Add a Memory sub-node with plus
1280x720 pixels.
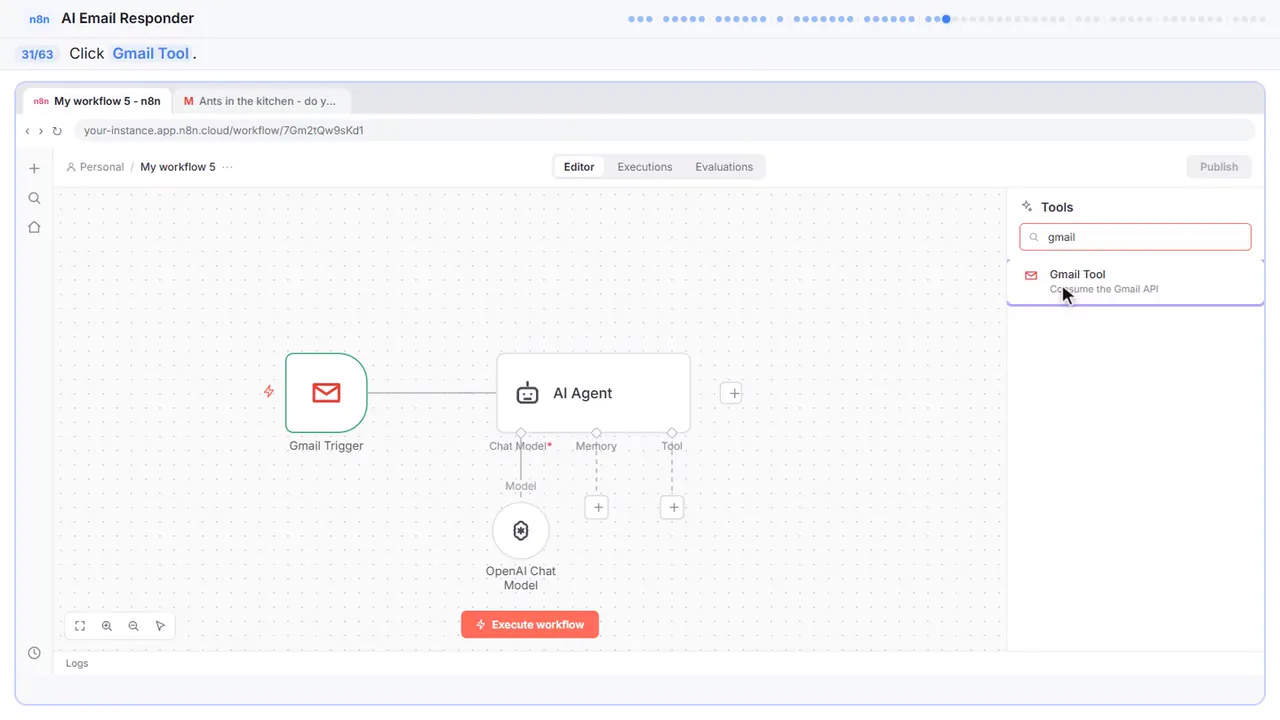point(597,508)
